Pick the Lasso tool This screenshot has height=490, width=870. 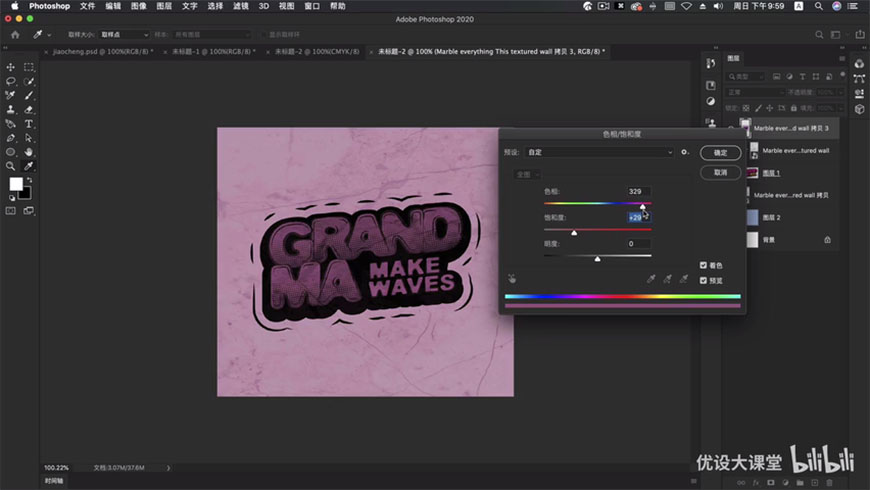11,81
